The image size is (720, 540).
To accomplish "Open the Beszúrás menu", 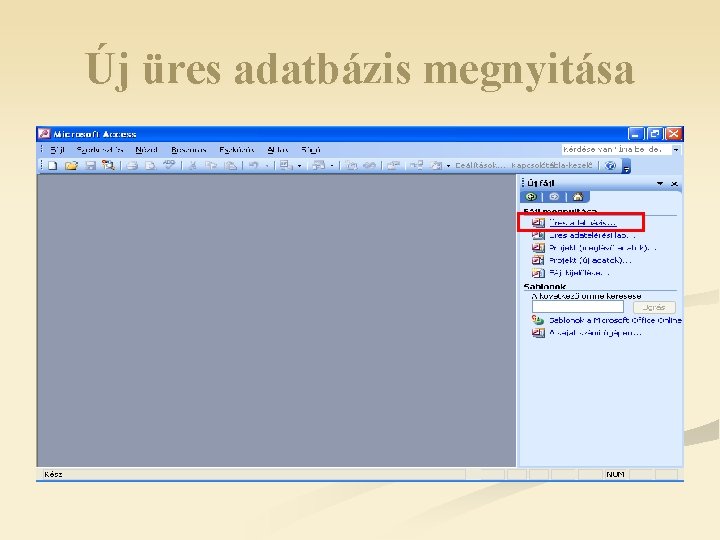I will click(x=189, y=150).
